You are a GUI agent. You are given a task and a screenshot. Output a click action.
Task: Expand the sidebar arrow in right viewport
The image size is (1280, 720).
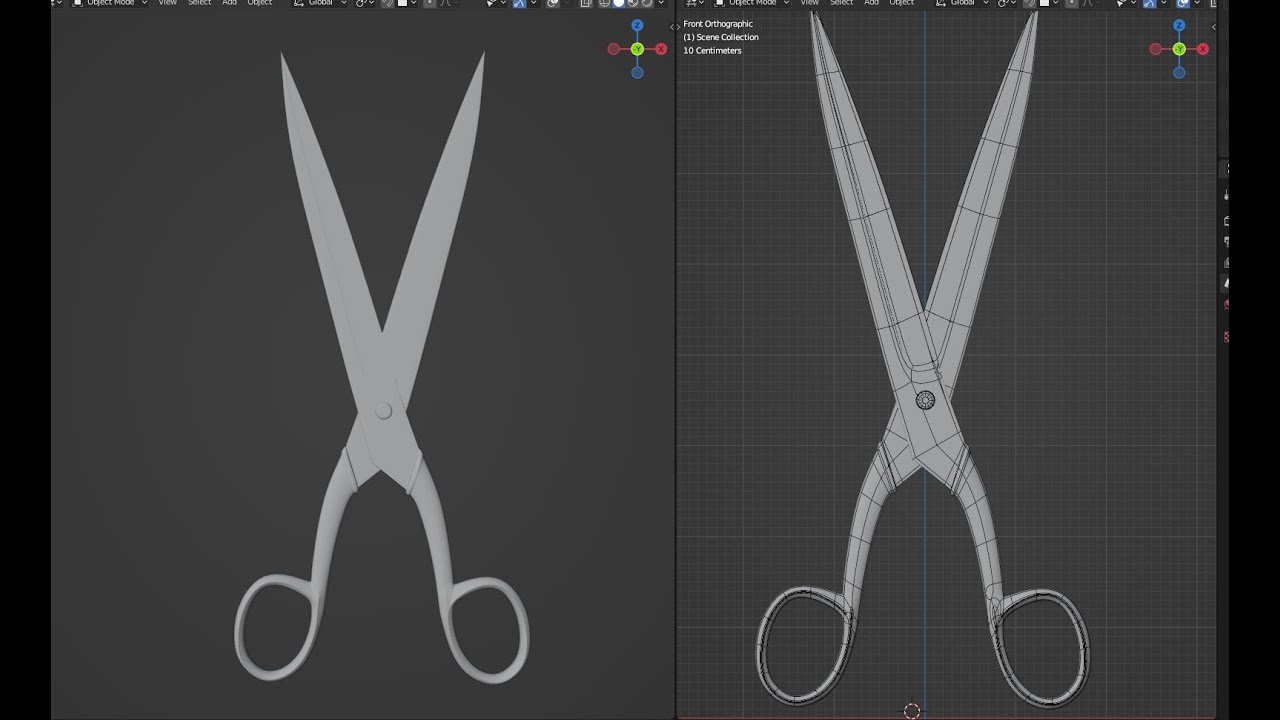click(1214, 27)
